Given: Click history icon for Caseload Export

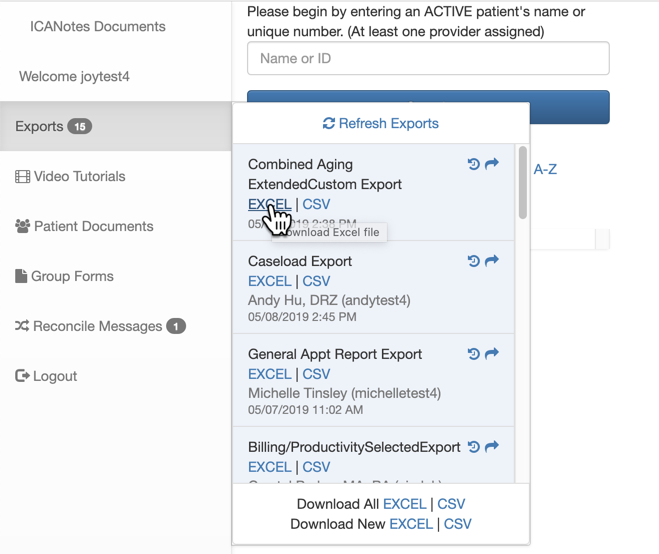Looking at the screenshot, I should tap(474, 261).
